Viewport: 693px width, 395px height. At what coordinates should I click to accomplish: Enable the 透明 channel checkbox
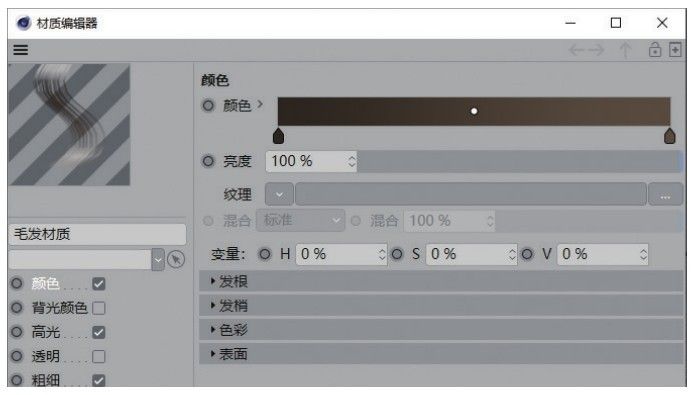(99, 356)
